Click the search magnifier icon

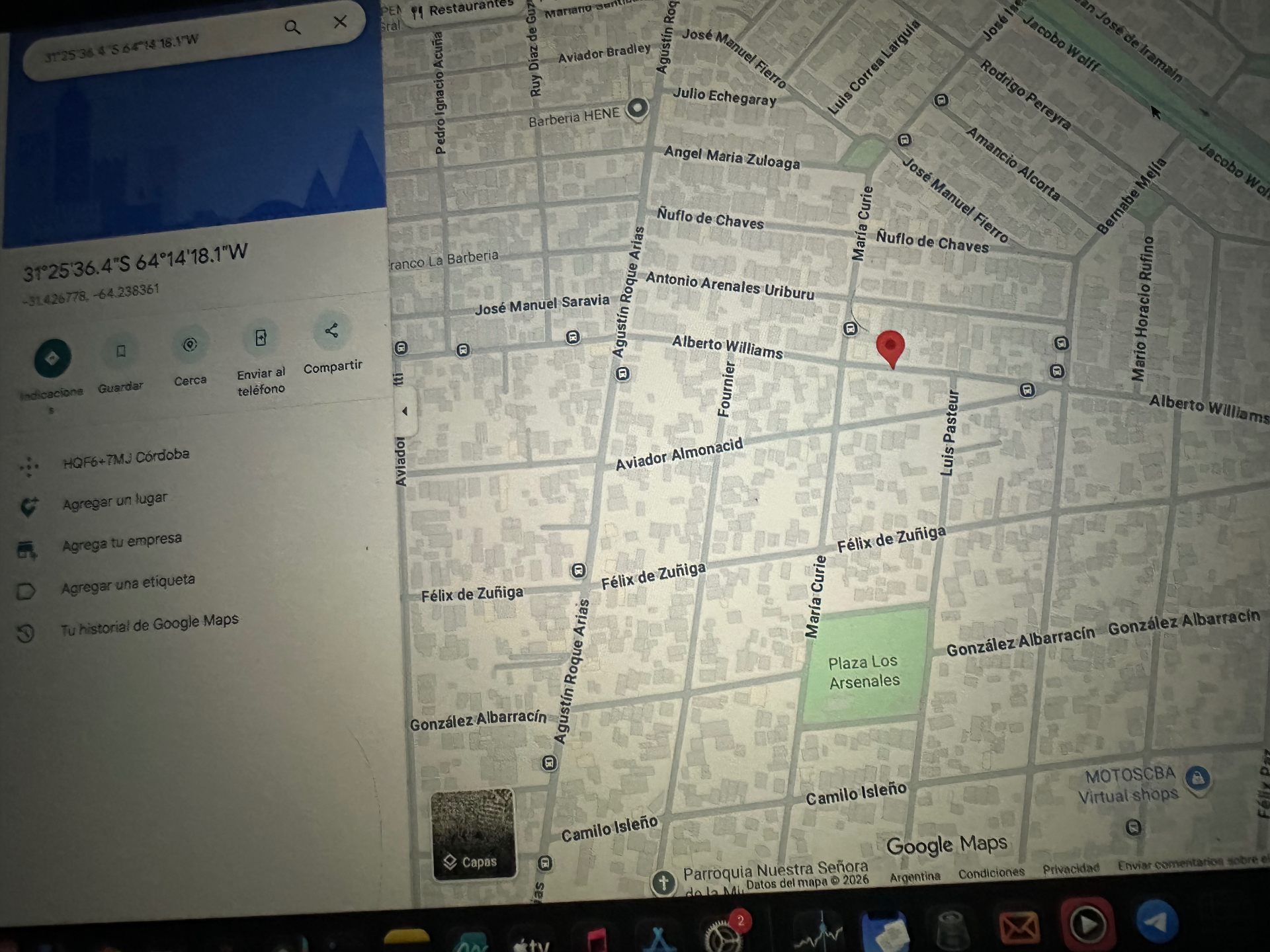292,27
